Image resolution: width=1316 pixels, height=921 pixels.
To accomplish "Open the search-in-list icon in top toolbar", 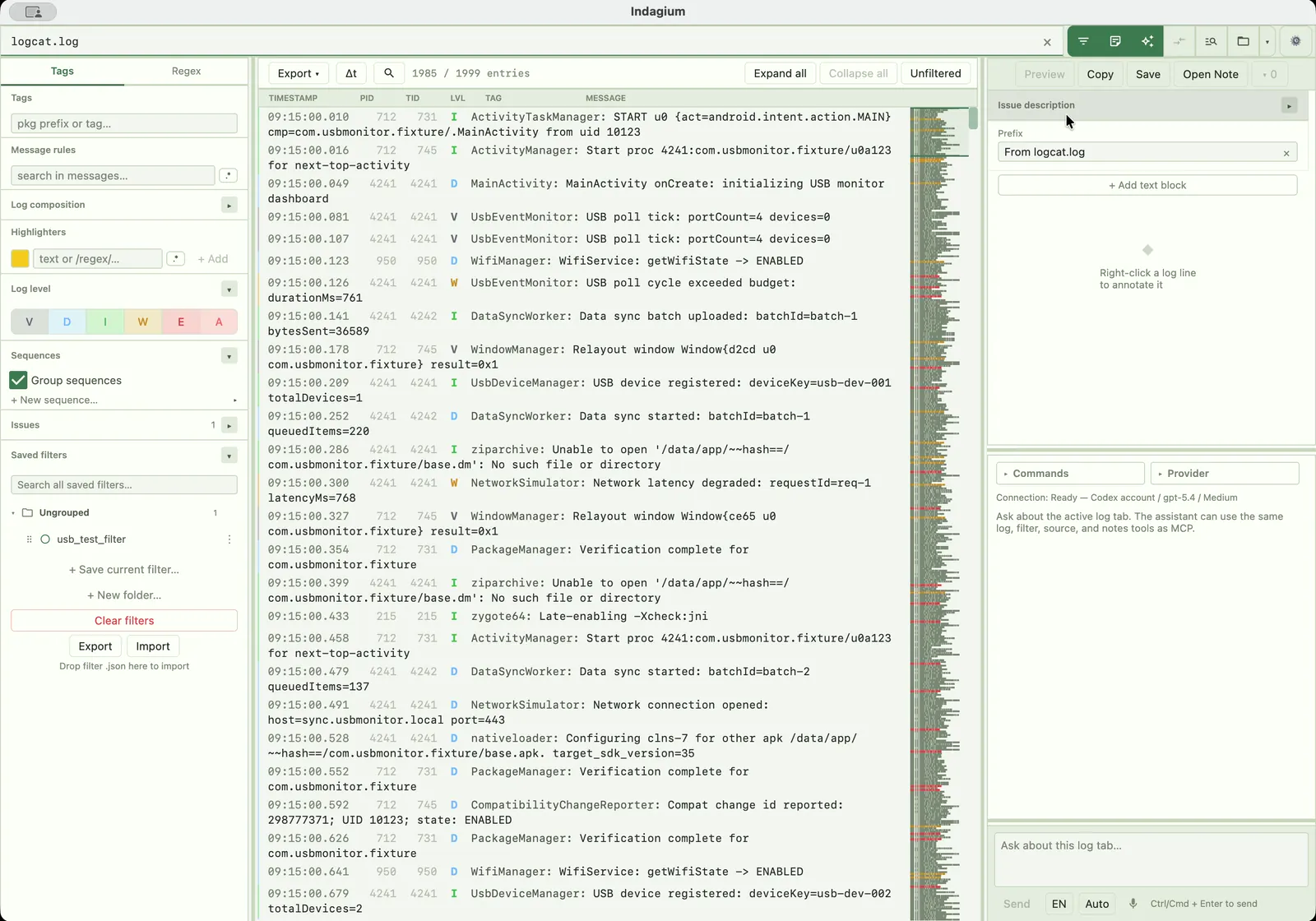I will click(1211, 41).
